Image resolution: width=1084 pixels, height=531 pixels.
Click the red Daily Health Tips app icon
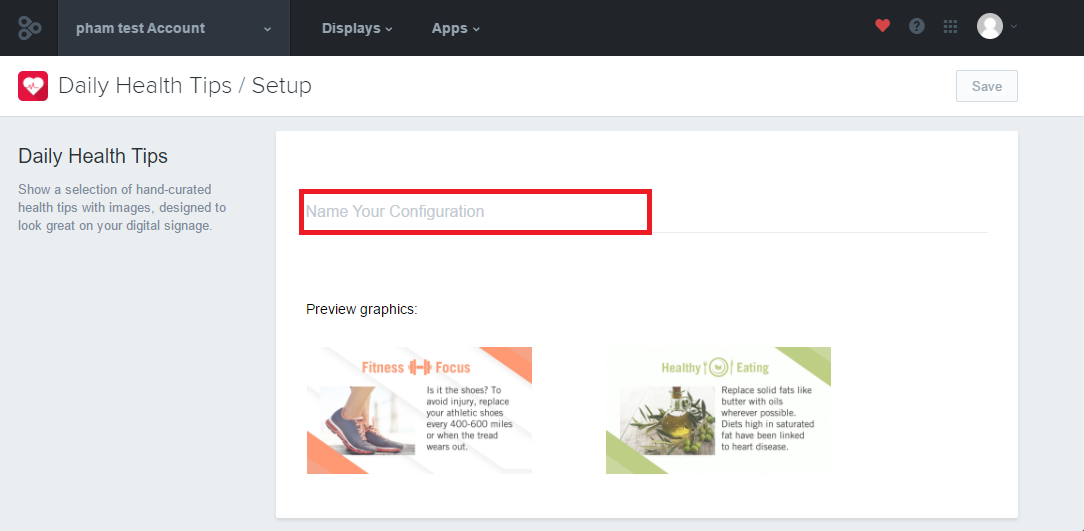coord(32,86)
